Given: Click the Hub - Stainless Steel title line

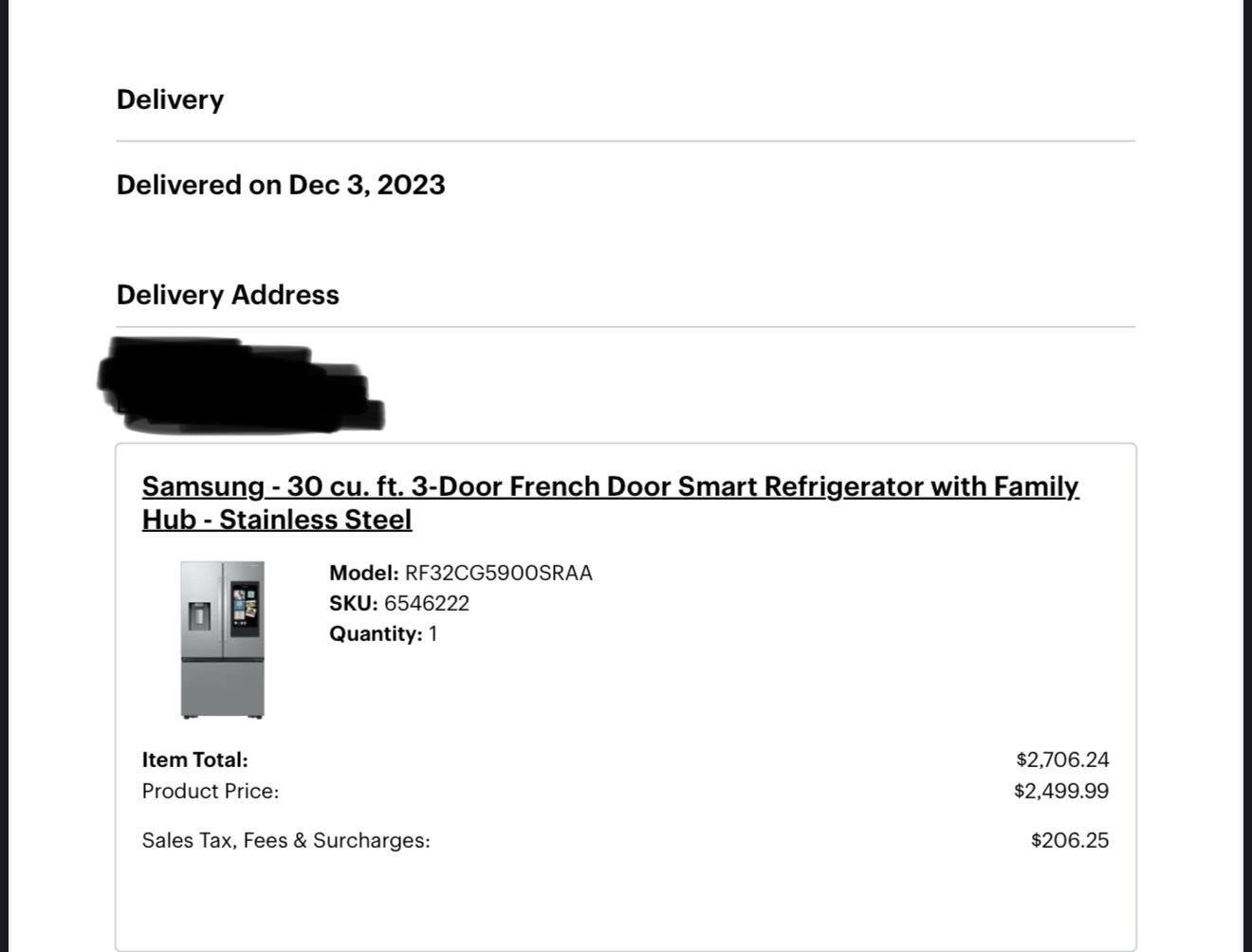Looking at the screenshot, I should point(277,520).
